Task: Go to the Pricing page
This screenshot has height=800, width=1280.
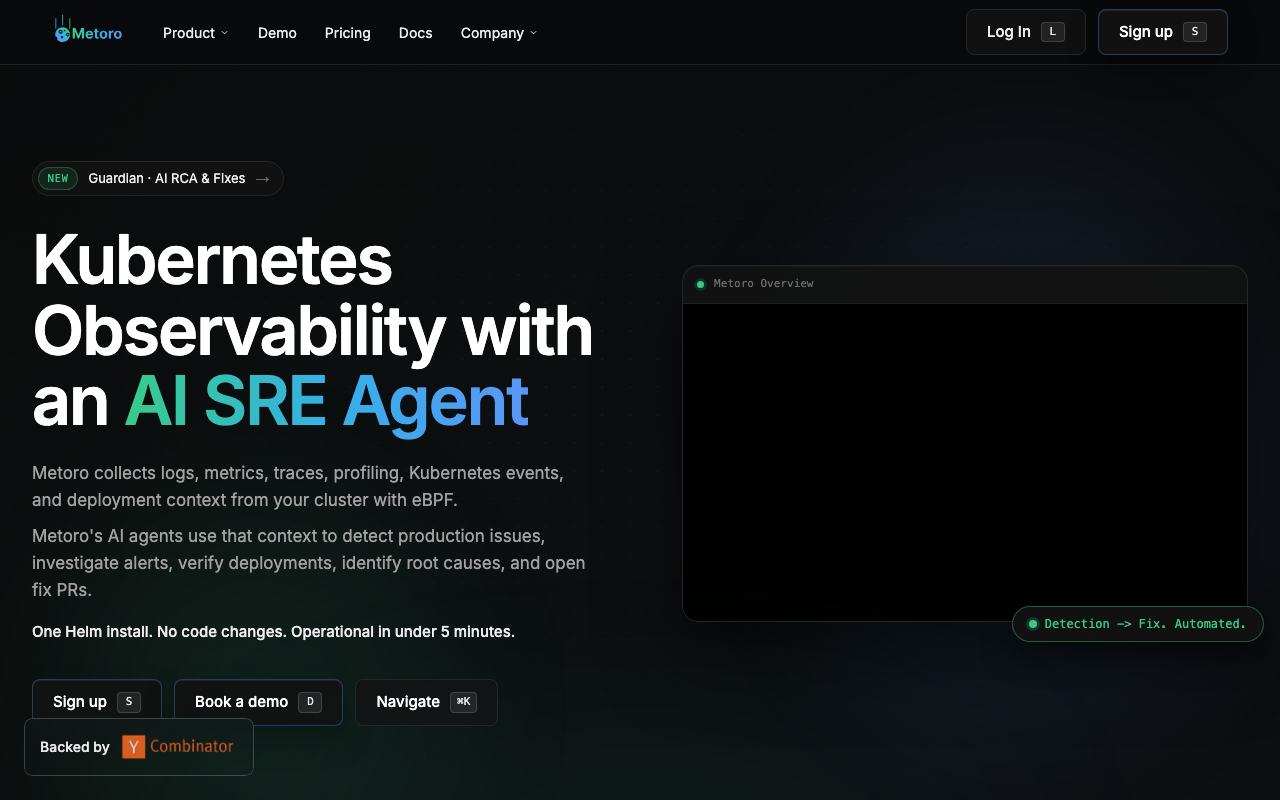Action: tap(348, 33)
